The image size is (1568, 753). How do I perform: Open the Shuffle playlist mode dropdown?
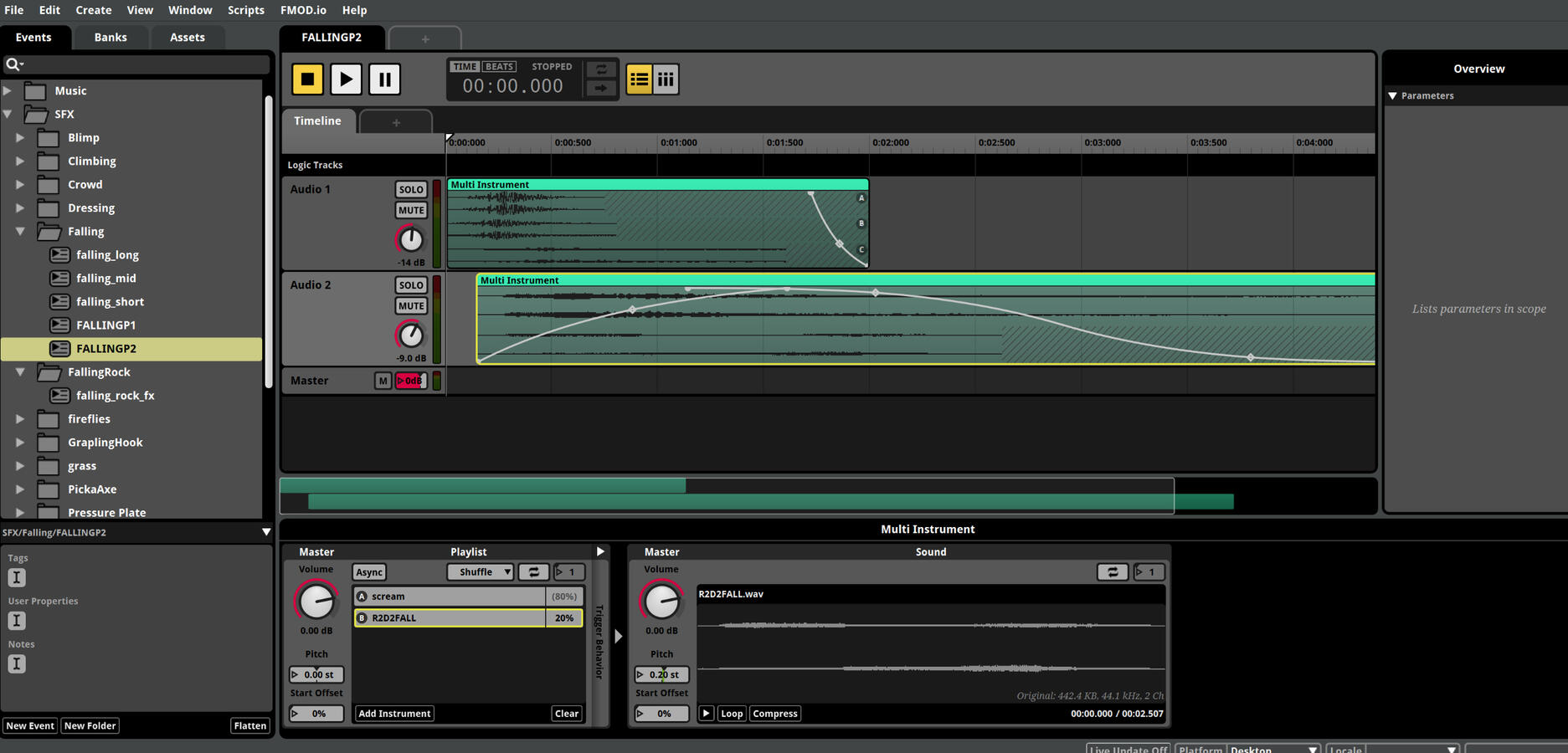pos(480,571)
